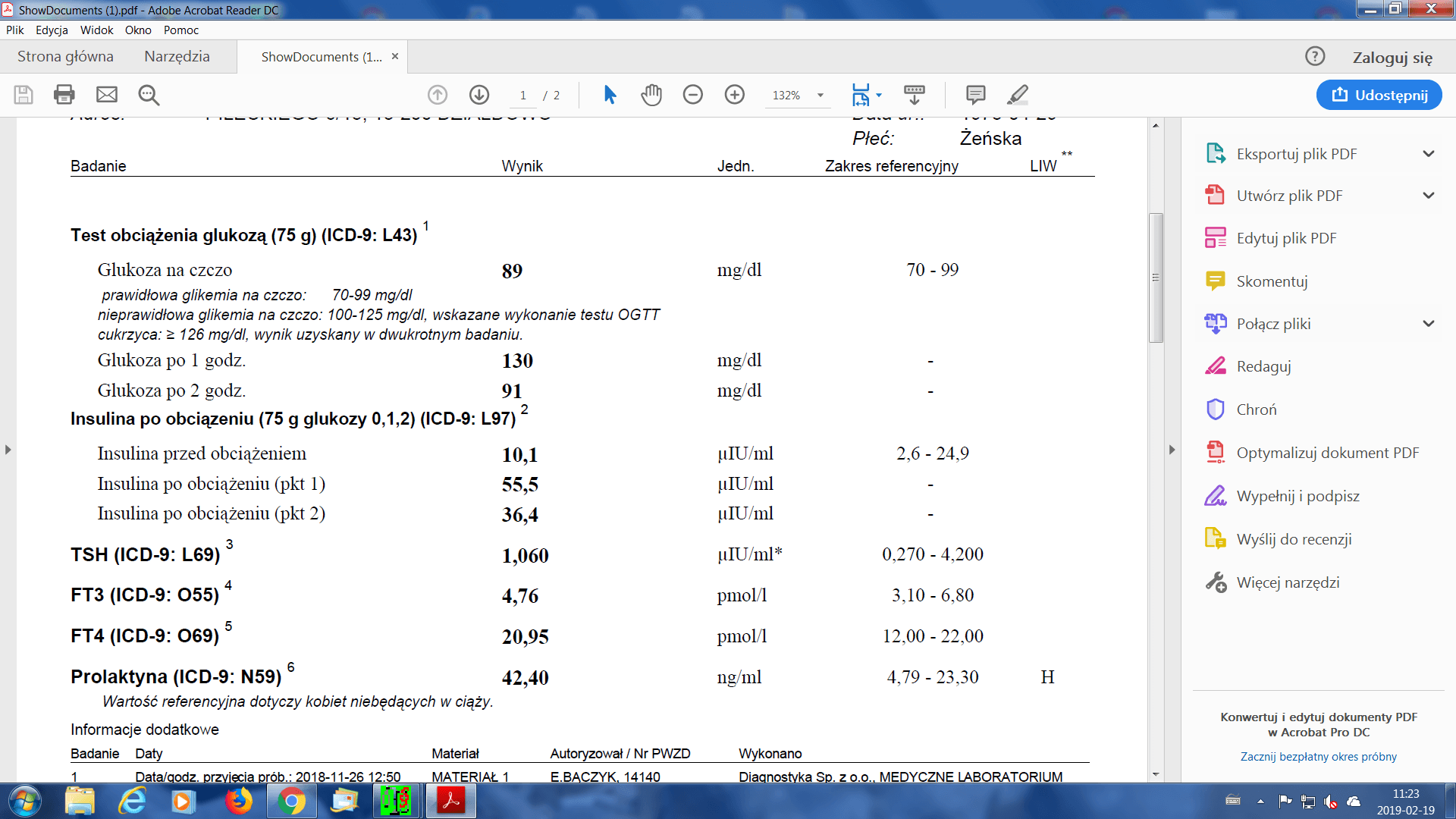Open the Edycja menu

click(x=52, y=30)
